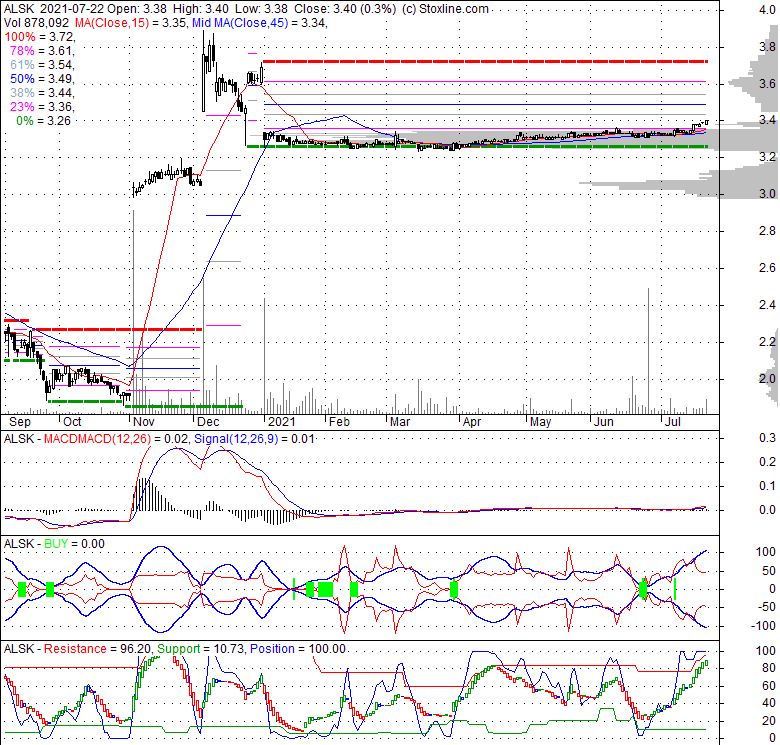Click the 3.6 price axis label
The height and width of the screenshot is (745, 780).
768,84
